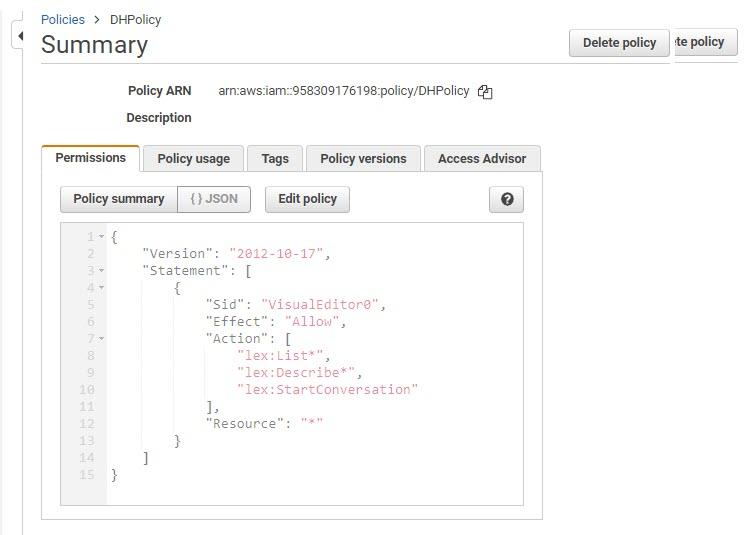Click the partially hidden policy button at top right
745x535 pixels.
[x=706, y=42]
